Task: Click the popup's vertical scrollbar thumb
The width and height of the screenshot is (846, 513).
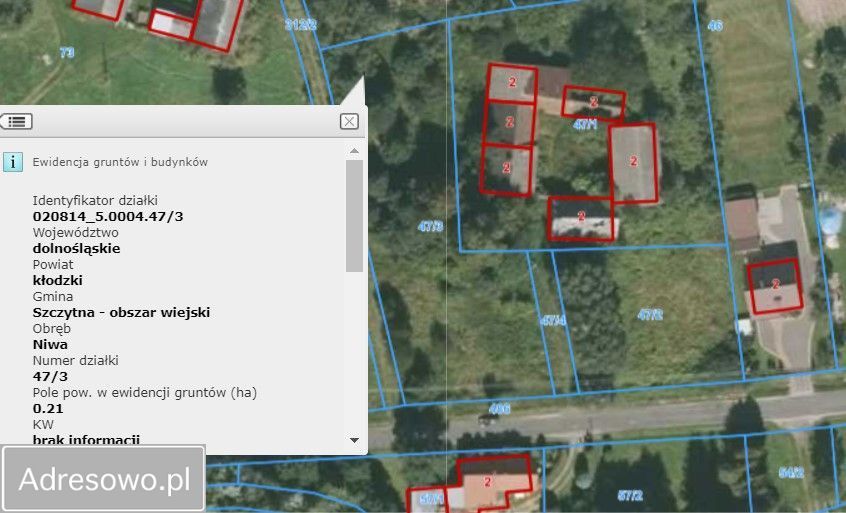Action: 354,214
